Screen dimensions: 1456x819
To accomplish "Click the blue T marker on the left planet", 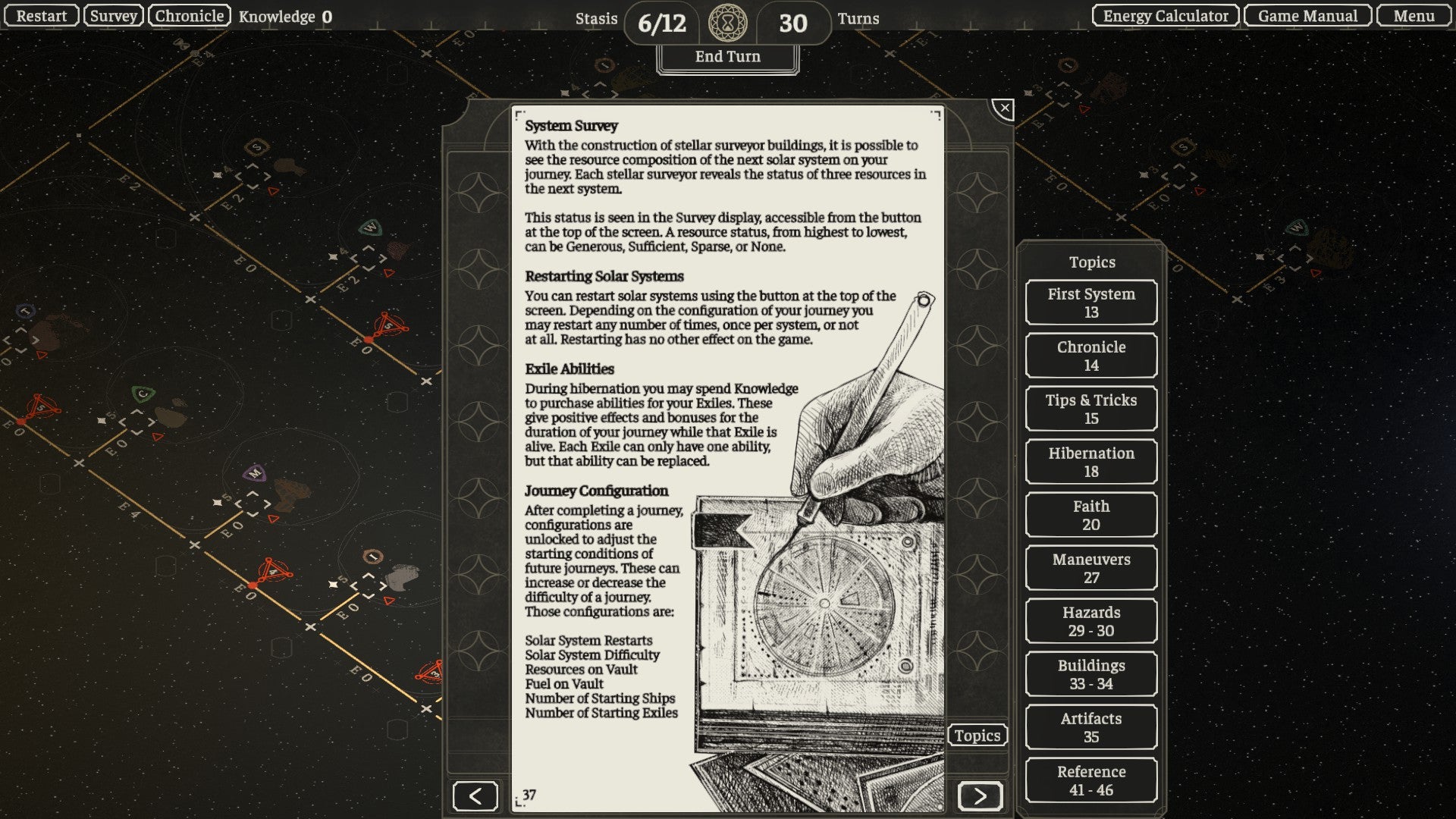I will click(x=24, y=310).
